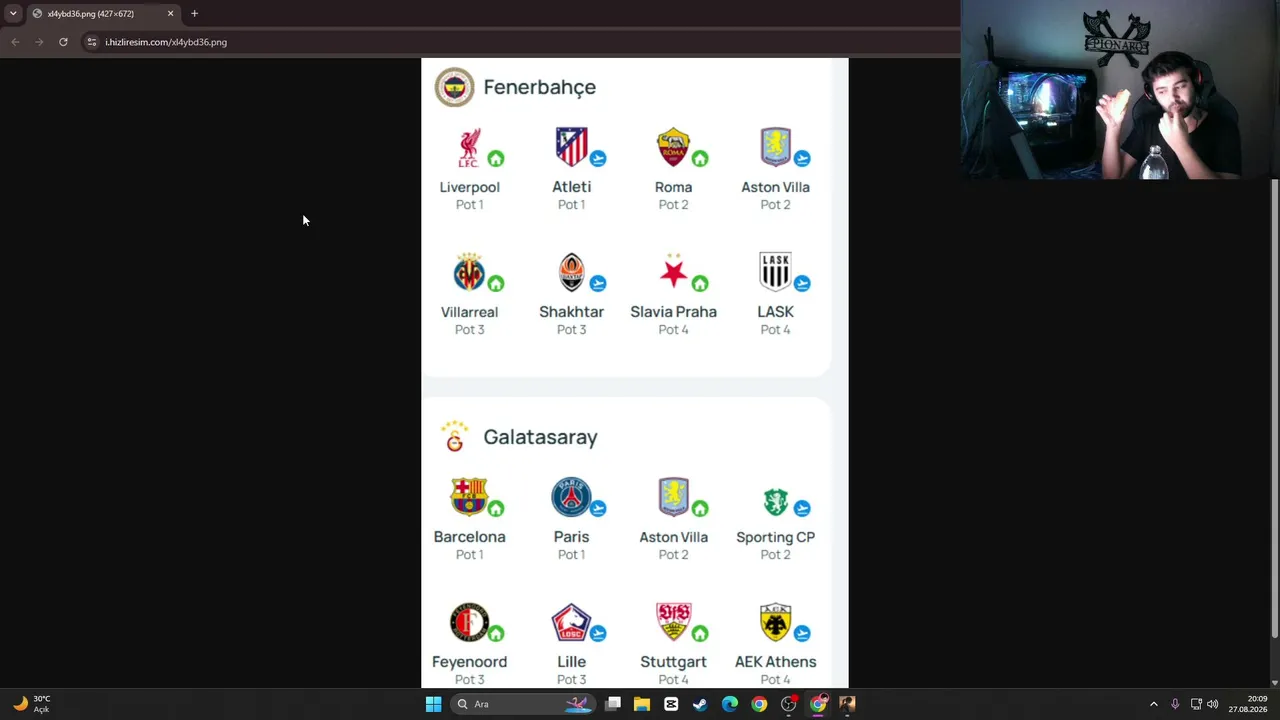This screenshot has width=1280, height=720.
Task: Click the Galatasaray logo in header
Action: pos(454,436)
